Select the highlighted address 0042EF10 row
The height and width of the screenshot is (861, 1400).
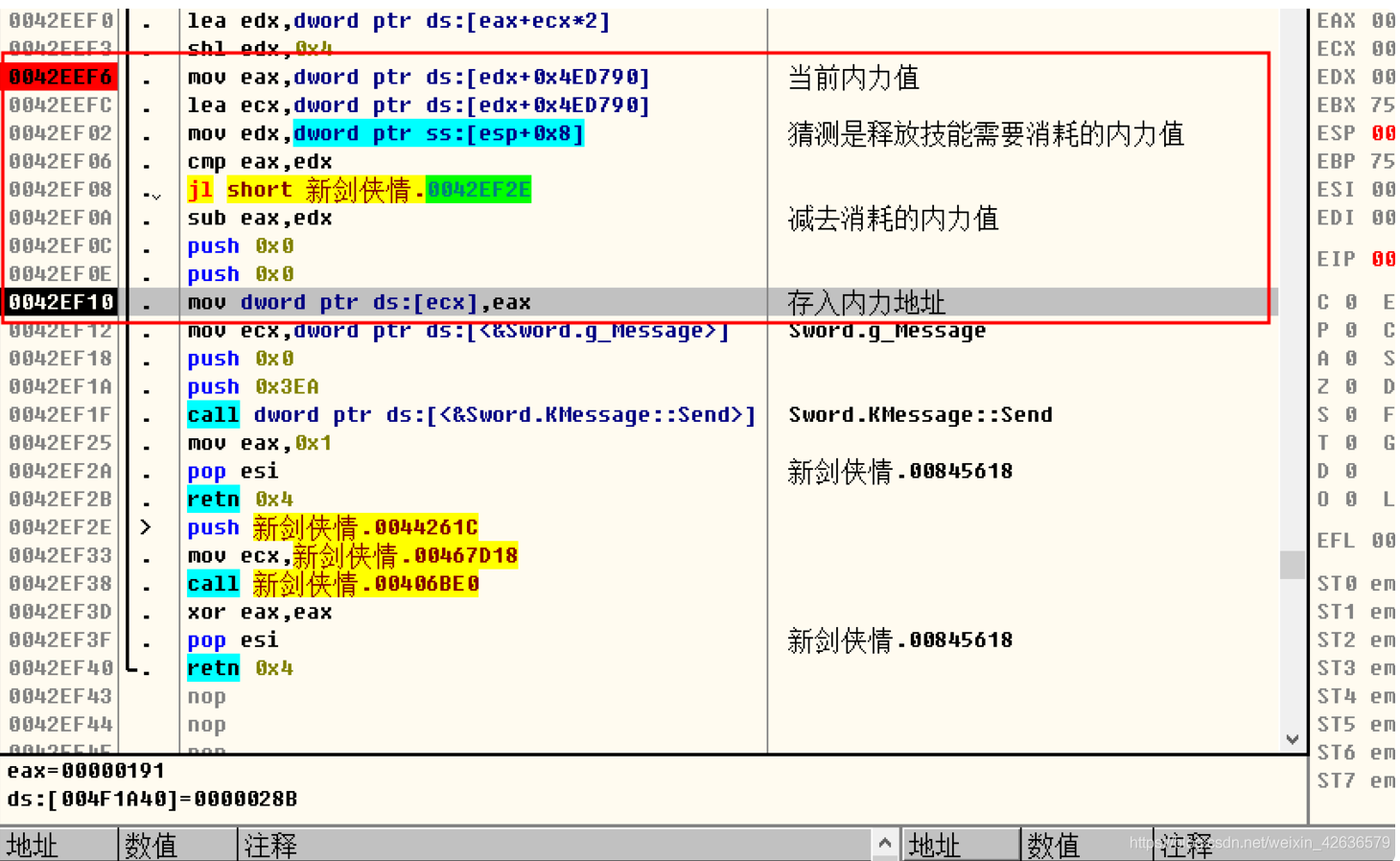pos(639,302)
